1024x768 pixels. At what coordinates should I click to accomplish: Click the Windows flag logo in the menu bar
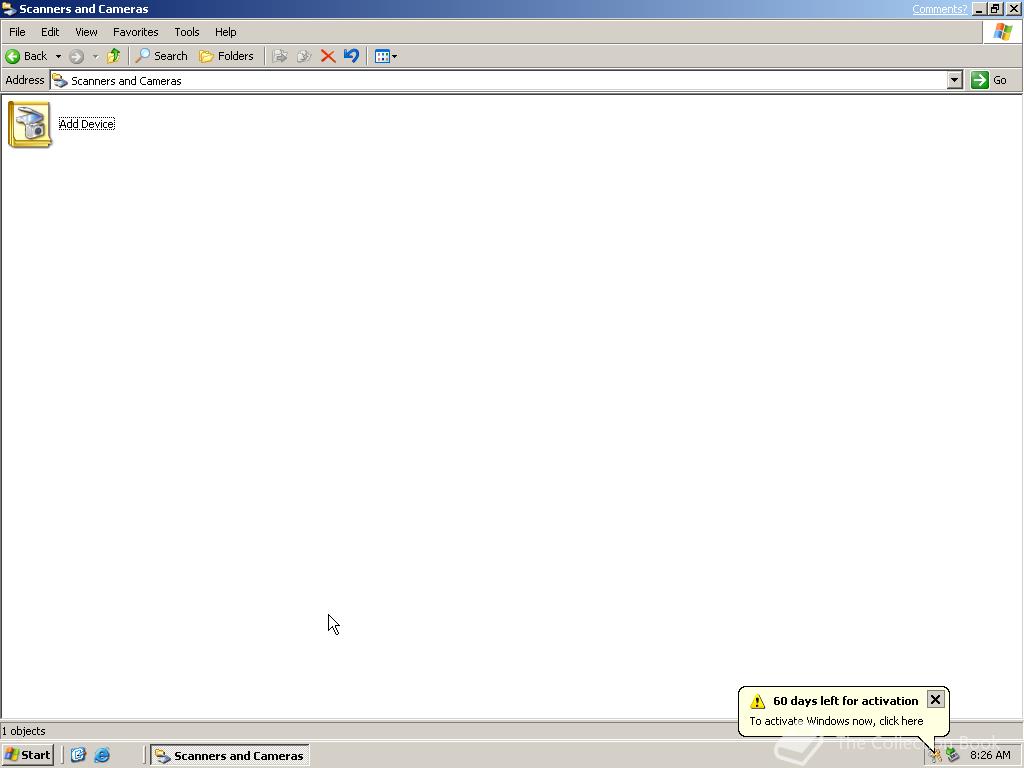[1002, 32]
